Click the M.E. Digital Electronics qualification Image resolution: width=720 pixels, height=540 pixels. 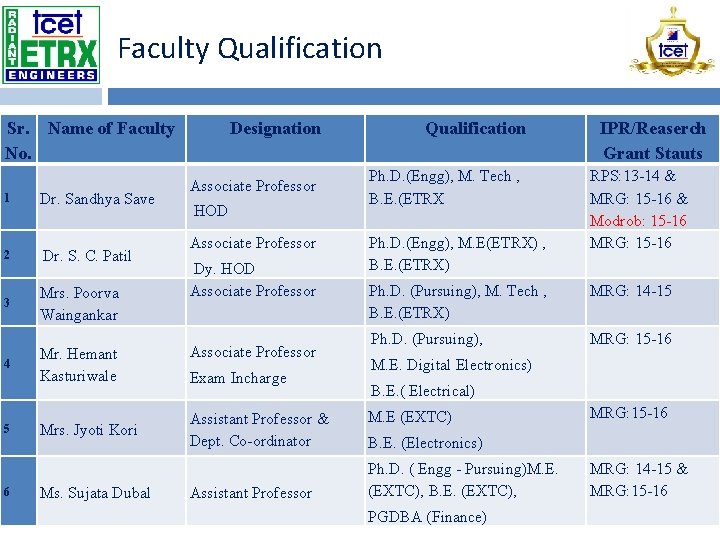click(x=451, y=365)
